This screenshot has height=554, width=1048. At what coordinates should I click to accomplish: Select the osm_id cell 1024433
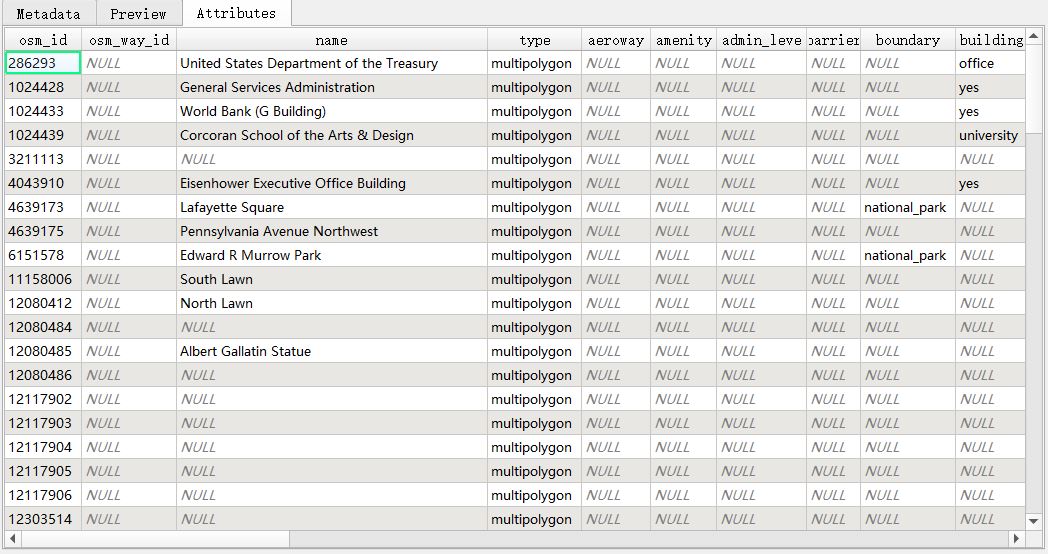(x=43, y=112)
